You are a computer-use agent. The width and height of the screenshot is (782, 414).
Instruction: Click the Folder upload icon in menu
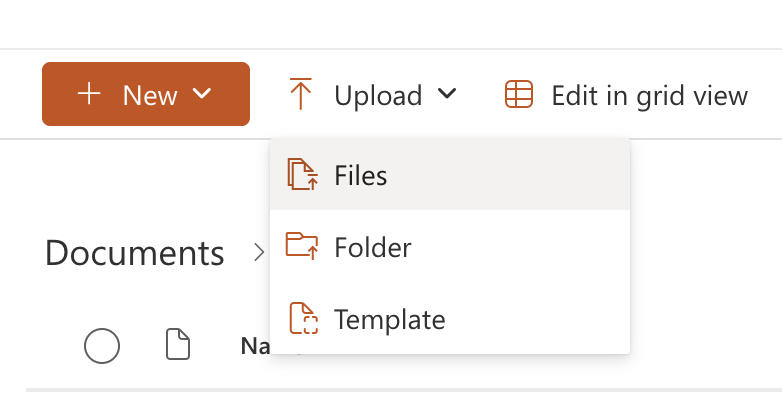pos(302,246)
